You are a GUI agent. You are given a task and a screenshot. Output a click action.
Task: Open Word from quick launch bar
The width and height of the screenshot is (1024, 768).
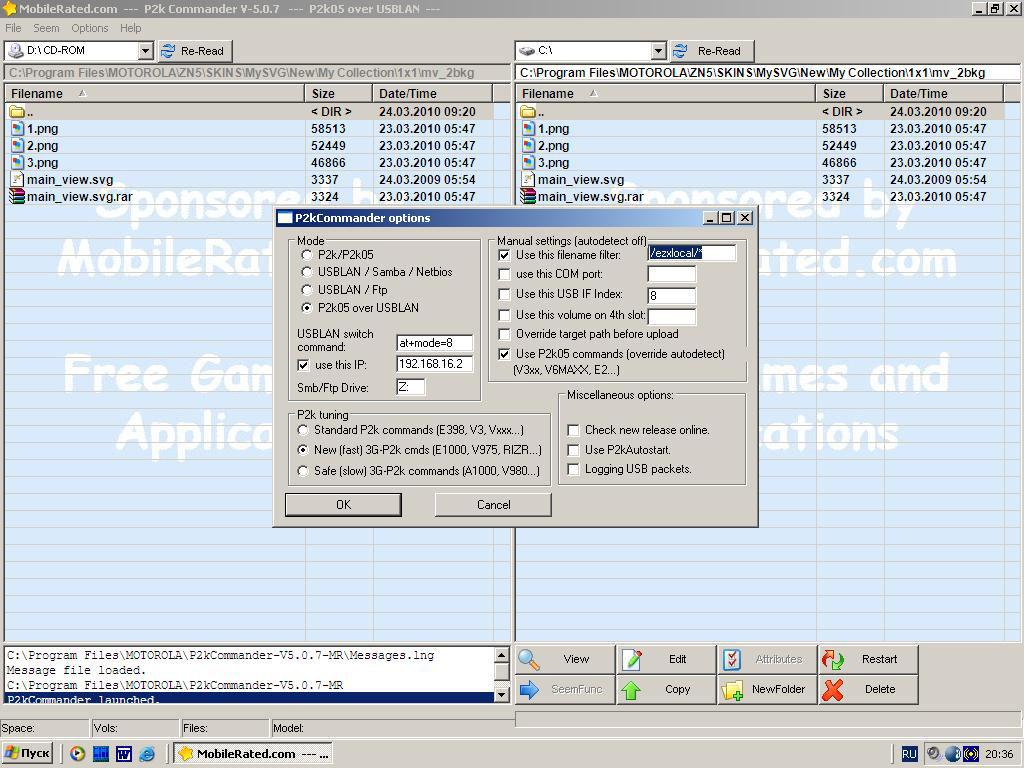(124, 754)
